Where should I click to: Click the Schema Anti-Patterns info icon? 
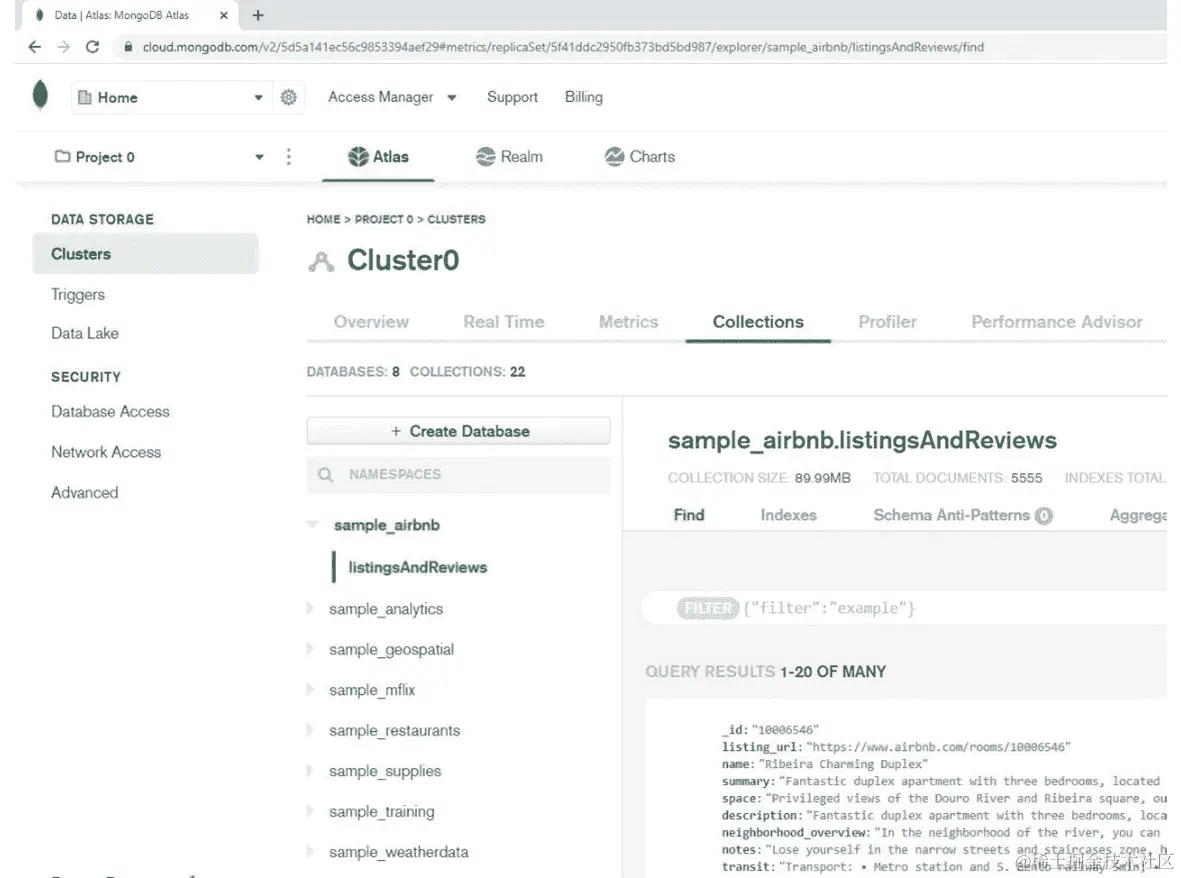pos(1043,515)
